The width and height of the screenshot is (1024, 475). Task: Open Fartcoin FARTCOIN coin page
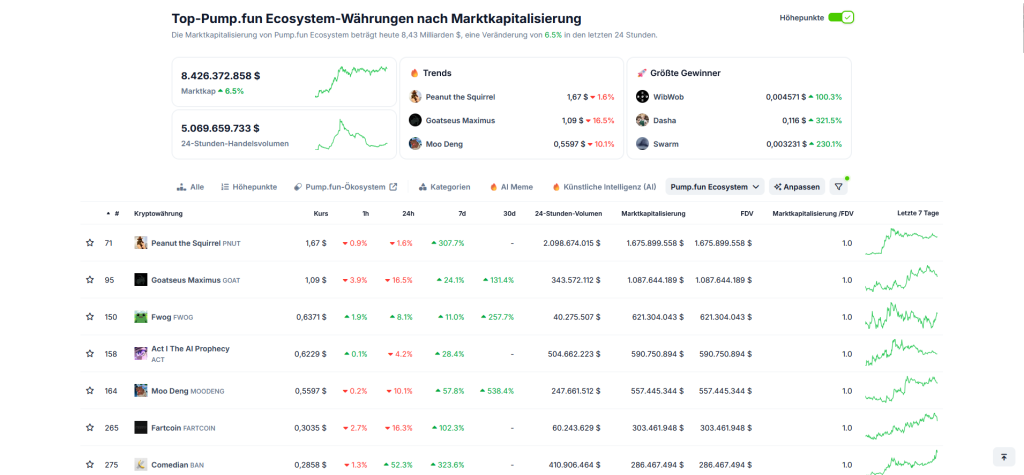[x=183, y=428]
